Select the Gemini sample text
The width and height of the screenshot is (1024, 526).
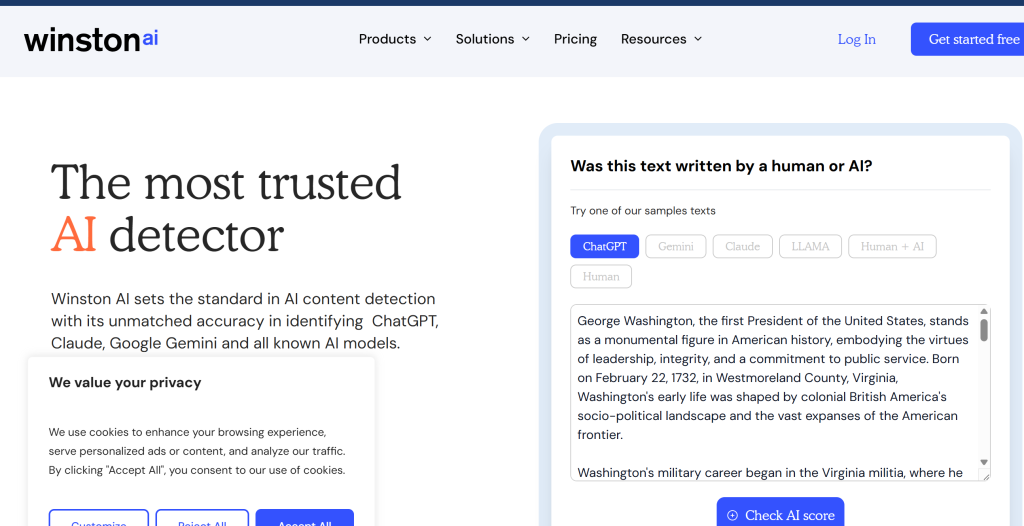(x=676, y=246)
